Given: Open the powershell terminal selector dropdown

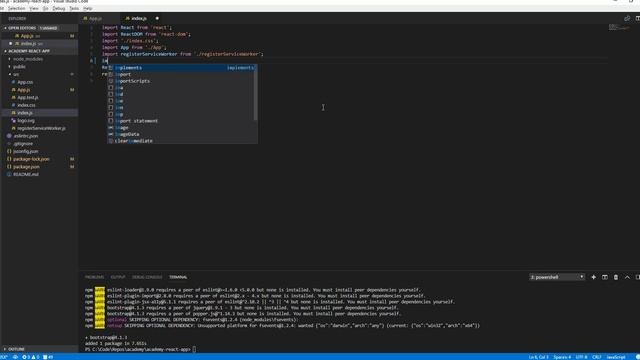Looking at the screenshot, I should click(557, 277).
